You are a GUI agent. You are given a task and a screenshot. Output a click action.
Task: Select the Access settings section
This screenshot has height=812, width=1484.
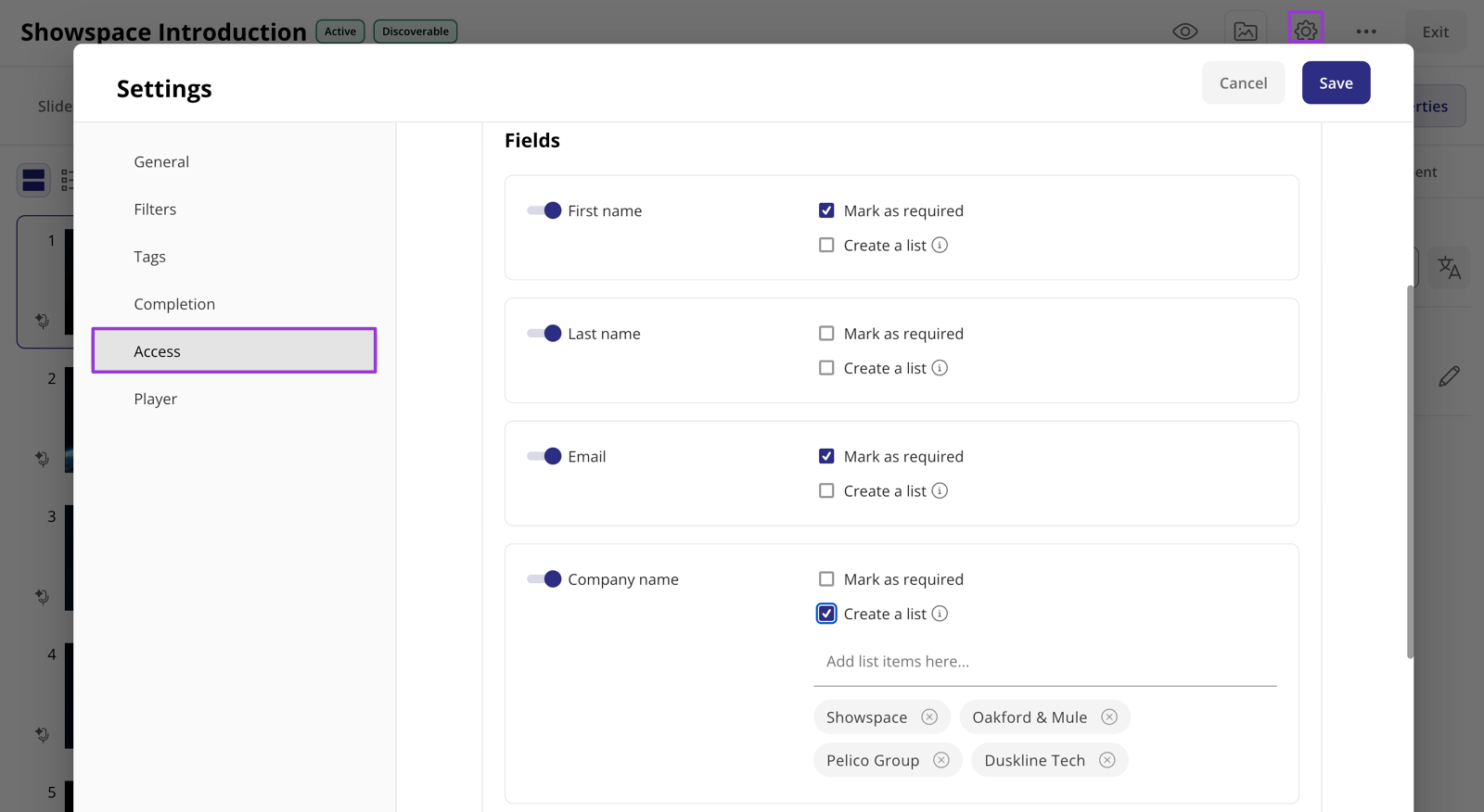[234, 351]
